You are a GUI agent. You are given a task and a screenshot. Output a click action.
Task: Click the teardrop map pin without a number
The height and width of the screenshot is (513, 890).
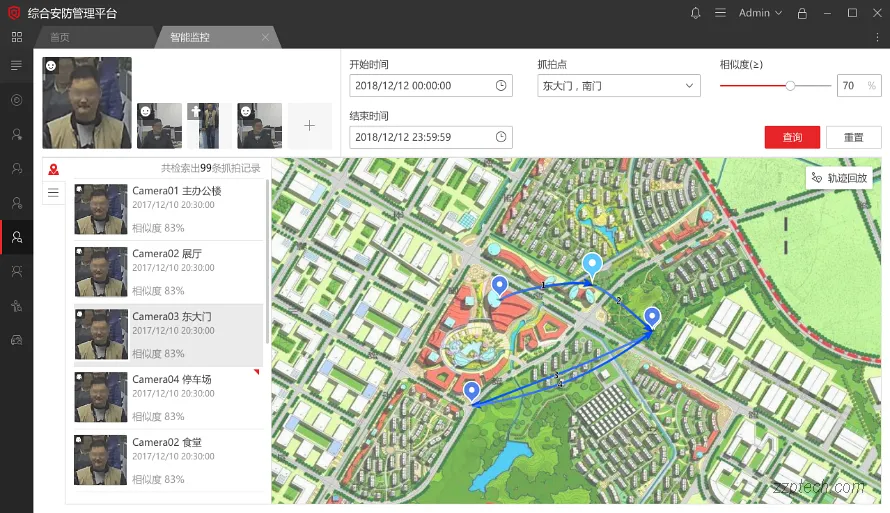coord(593,265)
